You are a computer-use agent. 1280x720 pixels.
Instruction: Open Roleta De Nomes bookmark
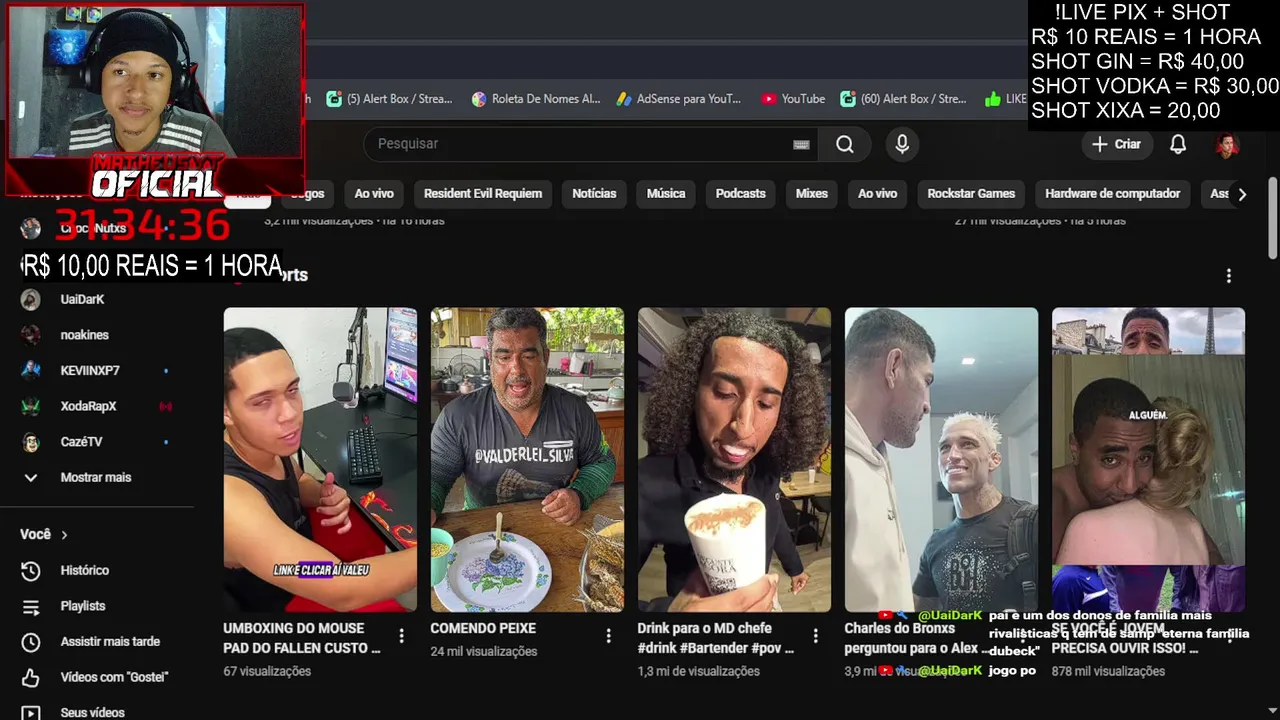click(536, 99)
